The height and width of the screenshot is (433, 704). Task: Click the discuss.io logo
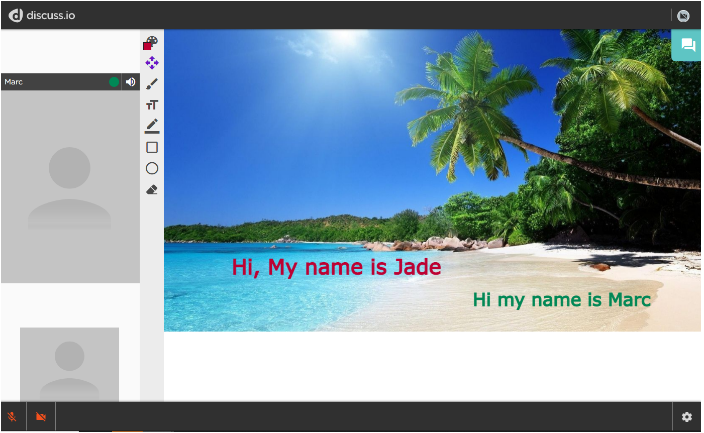tap(42, 15)
